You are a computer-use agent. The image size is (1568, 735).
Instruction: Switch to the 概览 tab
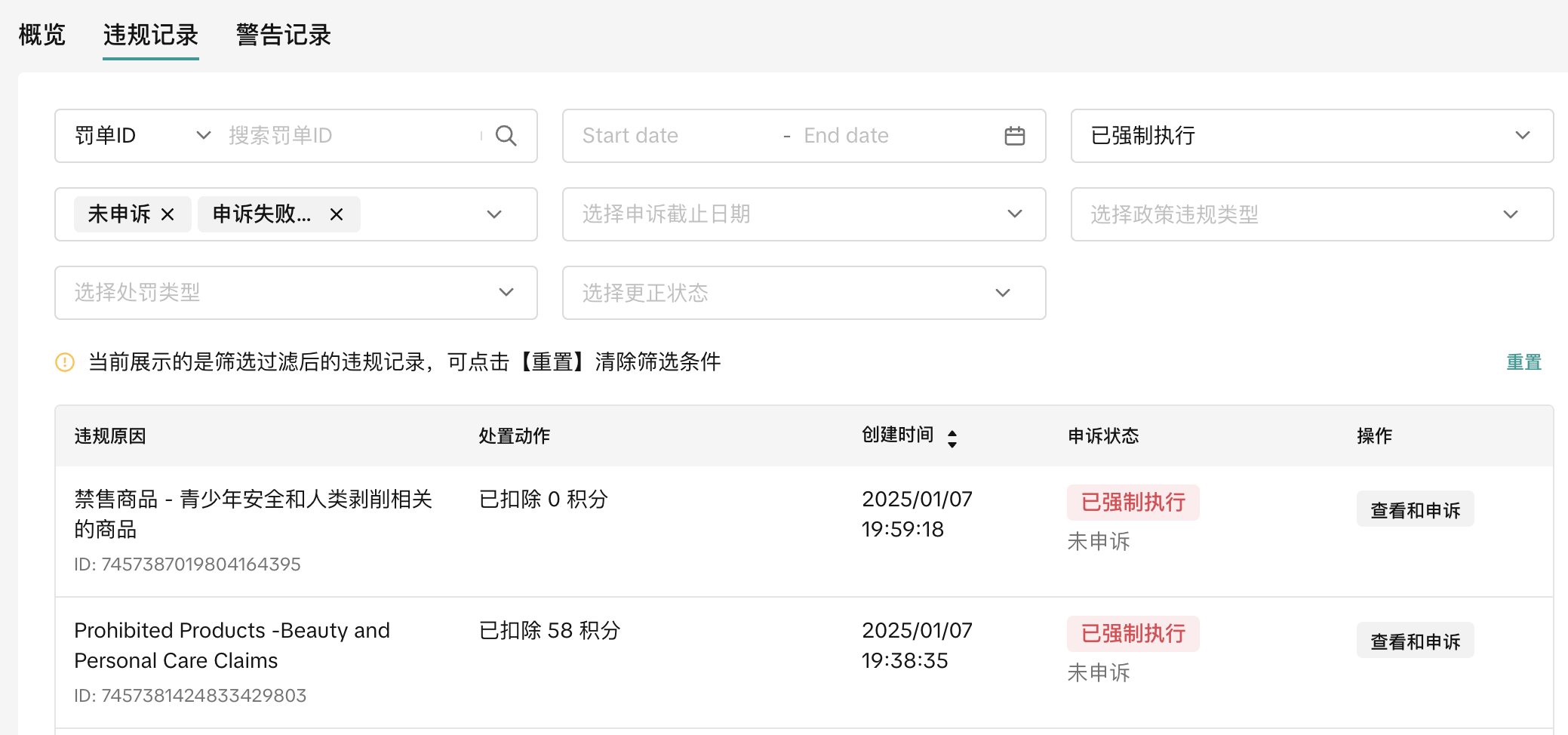(42, 35)
